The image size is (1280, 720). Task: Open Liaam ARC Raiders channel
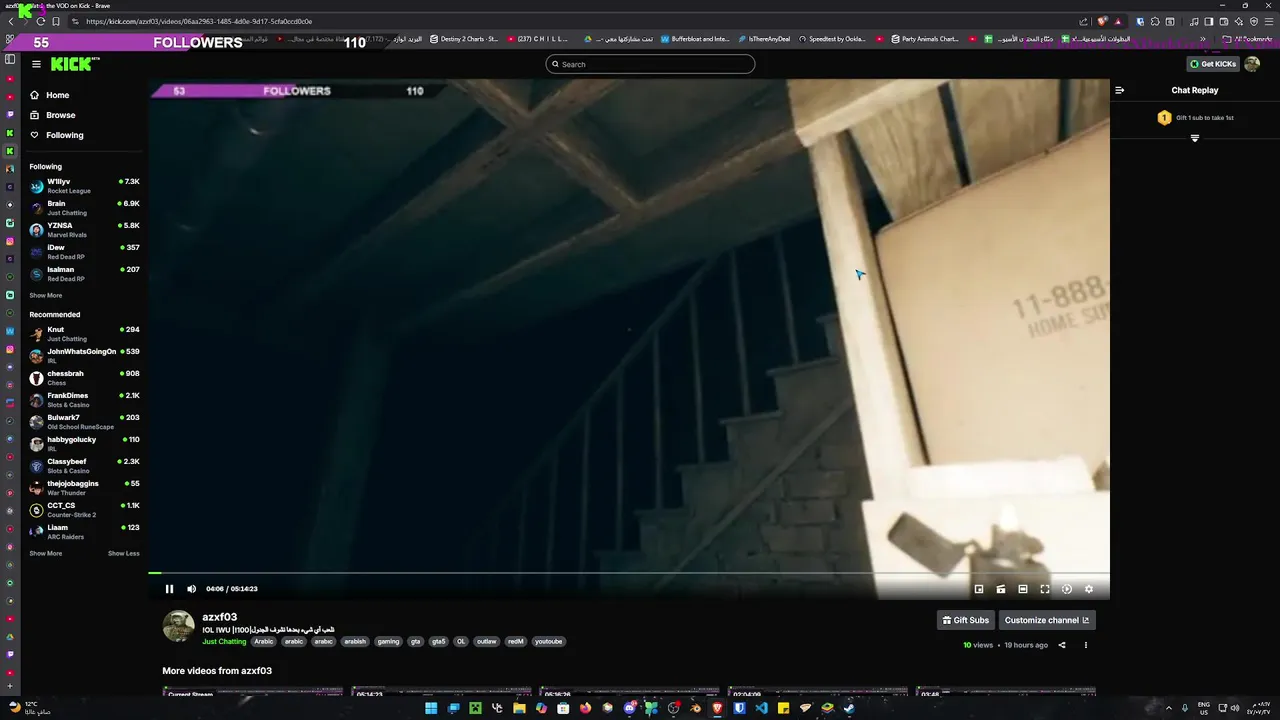coord(84,532)
